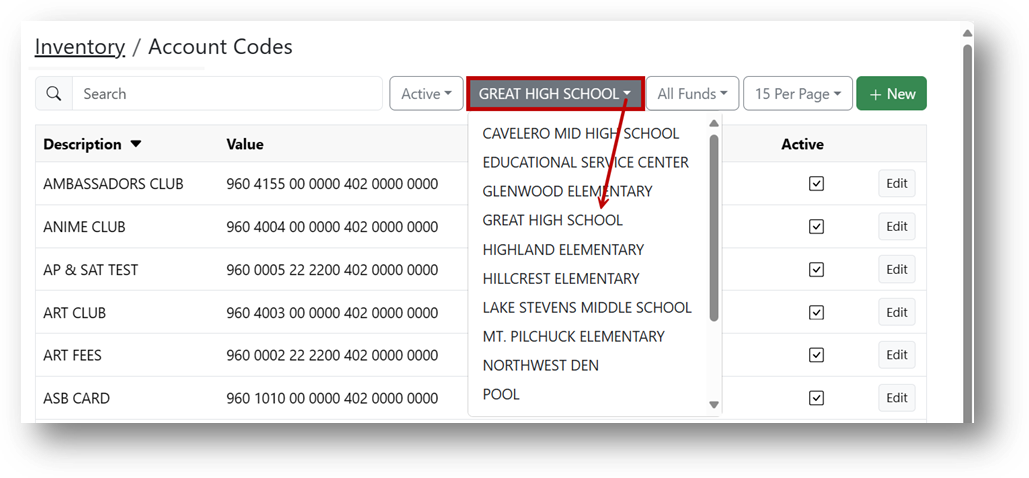Click the AMBASSADORS CLUB description cell
Viewport: 1029px width, 478px height.
[x=113, y=184]
